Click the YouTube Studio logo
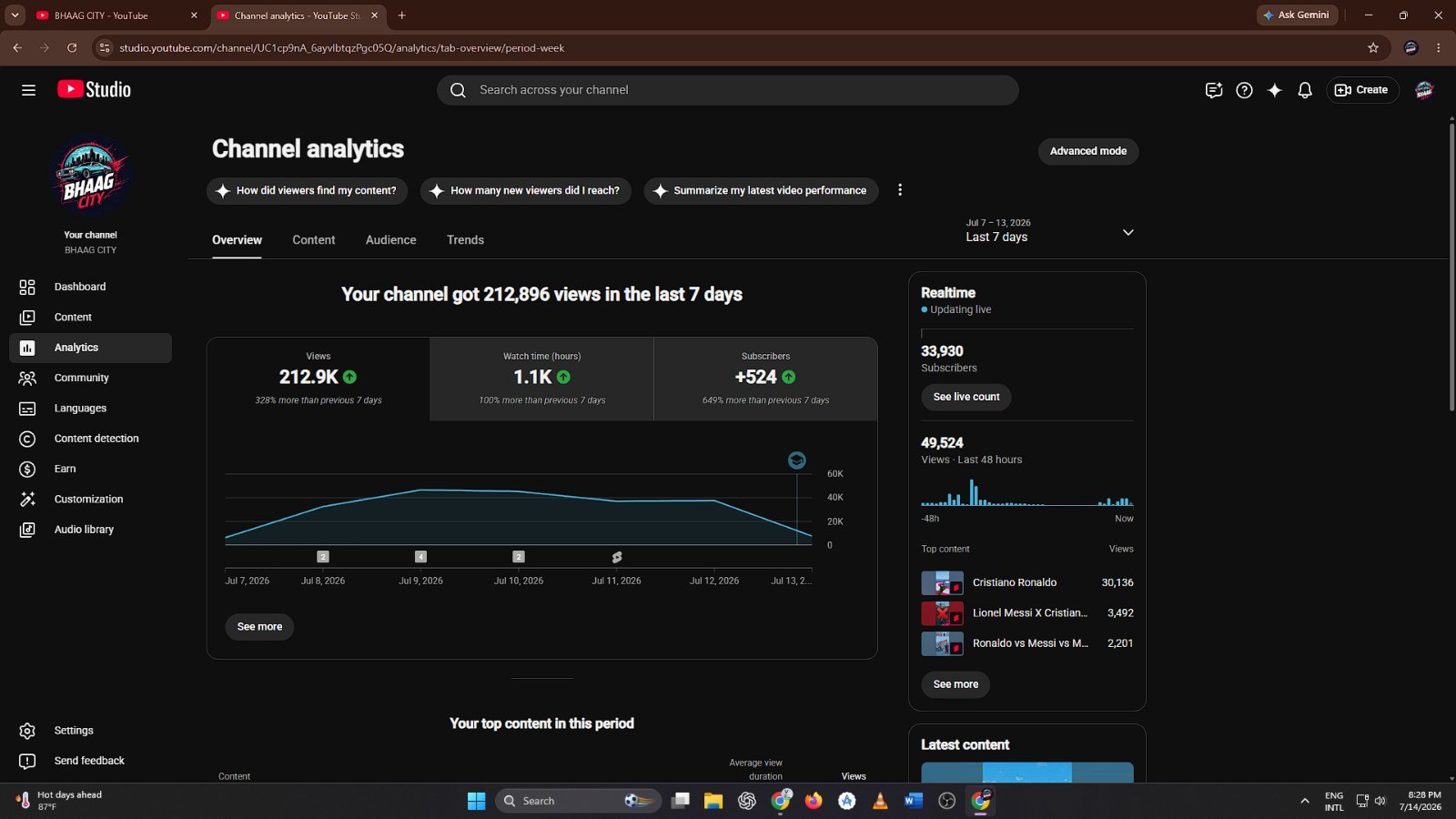Screen dimensions: 1456x819 coord(95,89)
